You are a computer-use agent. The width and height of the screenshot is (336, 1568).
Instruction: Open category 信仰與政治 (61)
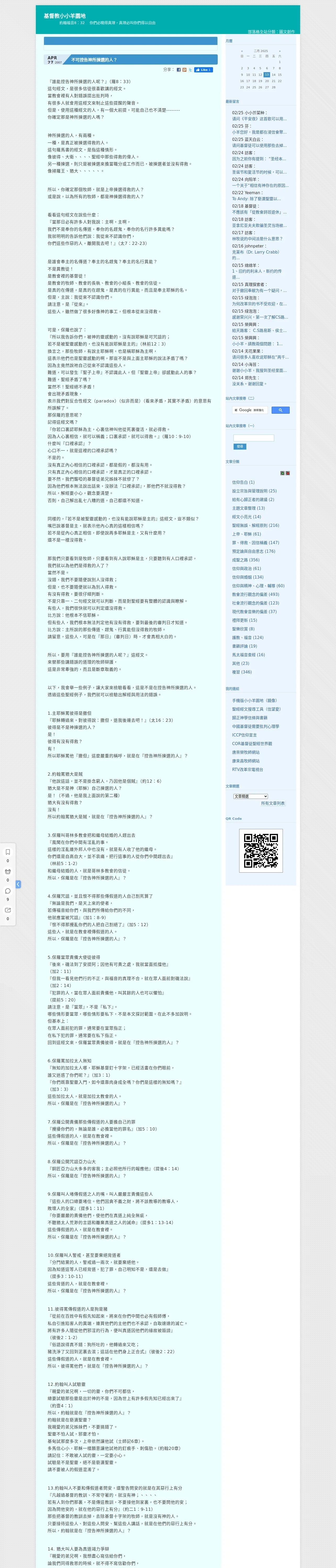click(246, 568)
